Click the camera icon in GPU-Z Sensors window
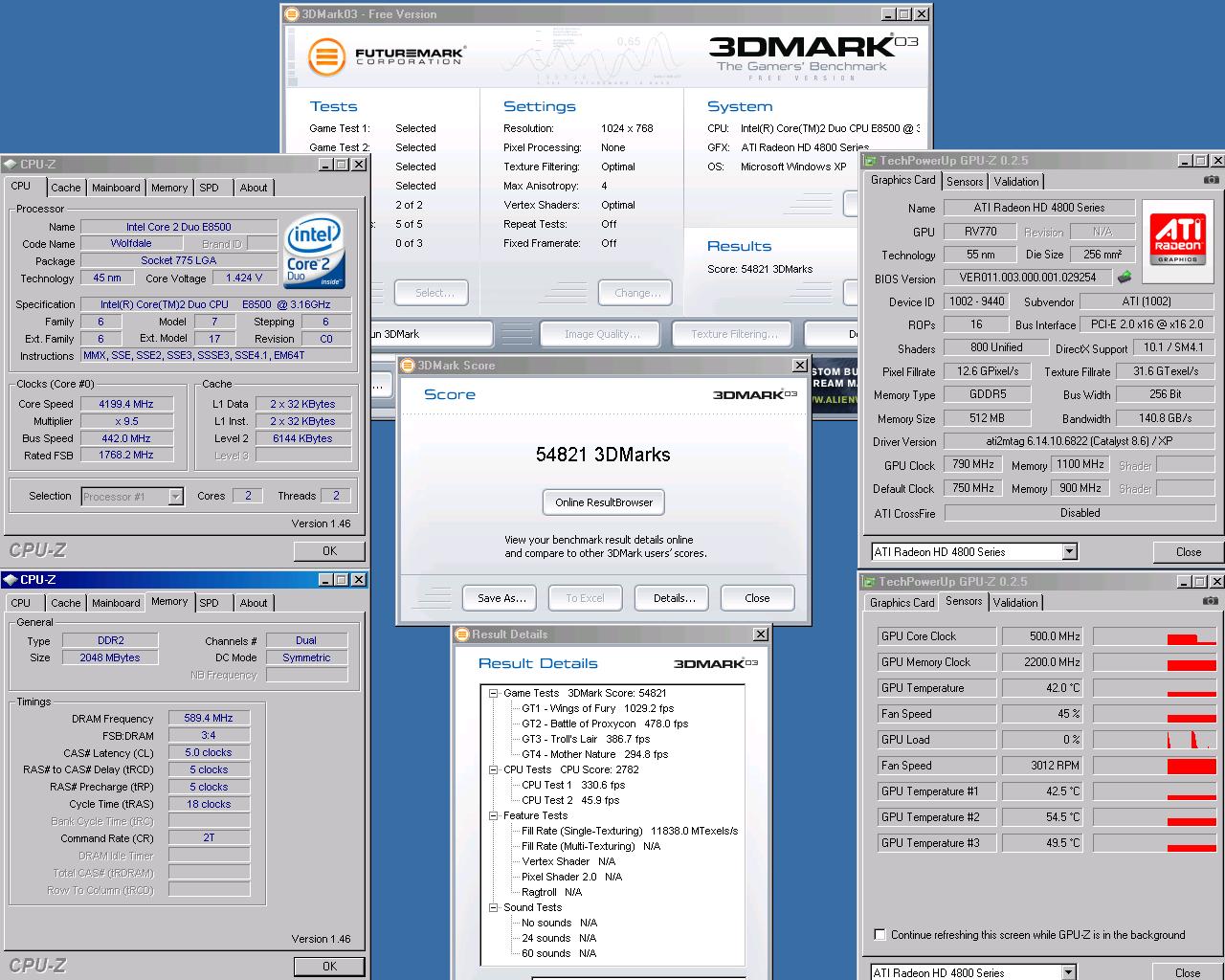 tap(1211, 601)
